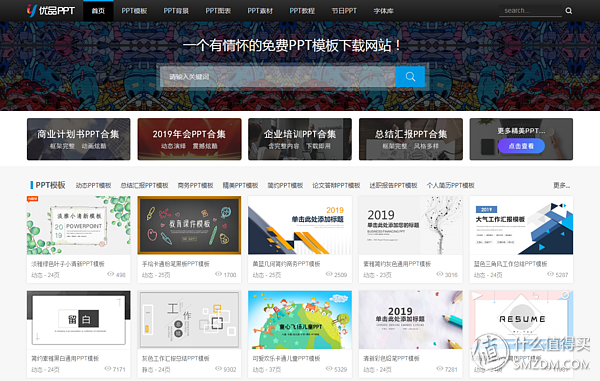Click title 淡雅绿色叶子小清新PPT模板
600x381 pixels.
68,264
